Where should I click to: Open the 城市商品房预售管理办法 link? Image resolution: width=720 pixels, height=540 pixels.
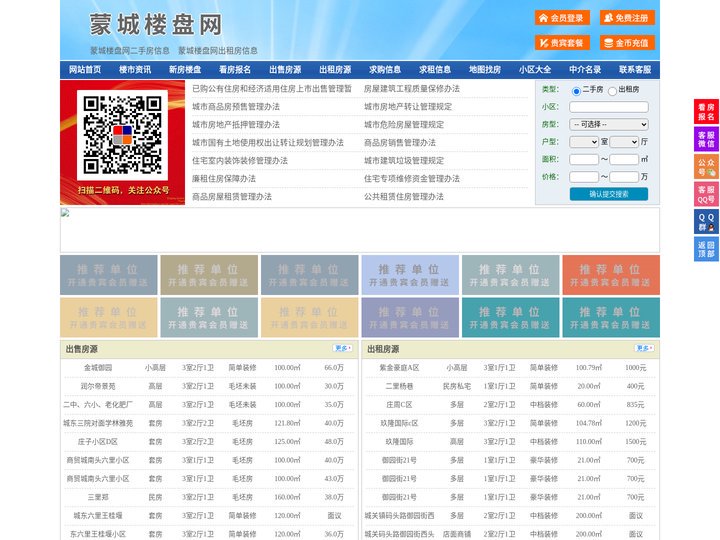click(236, 107)
